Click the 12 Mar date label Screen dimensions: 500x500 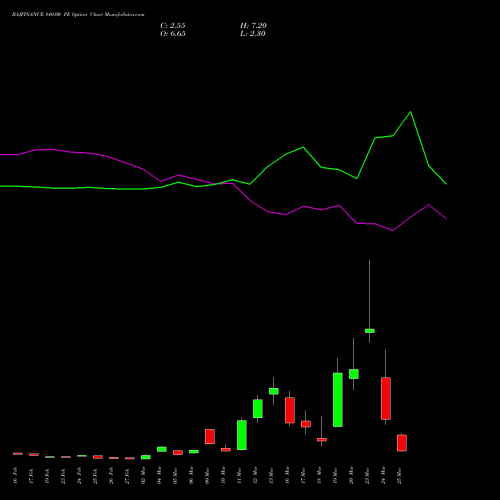[255, 476]
